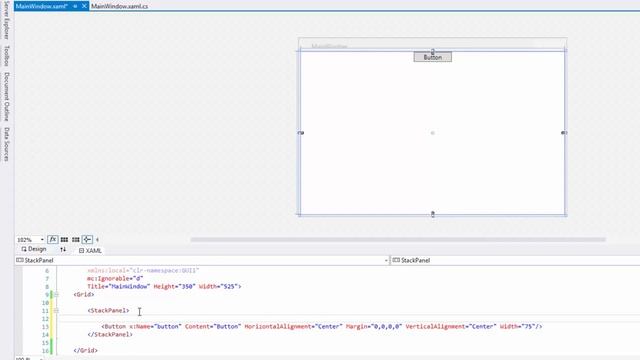Click the Title="MainWindow" attribute
640x360 pixels.
pos(118,287)
